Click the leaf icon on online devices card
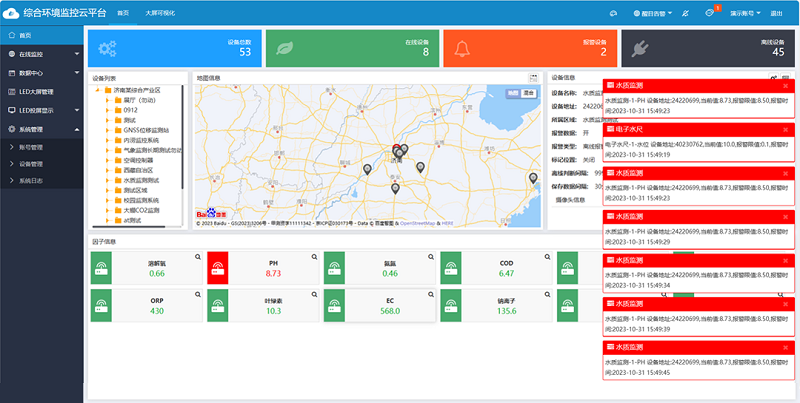 pyautogui.click(x=285, y=48)
